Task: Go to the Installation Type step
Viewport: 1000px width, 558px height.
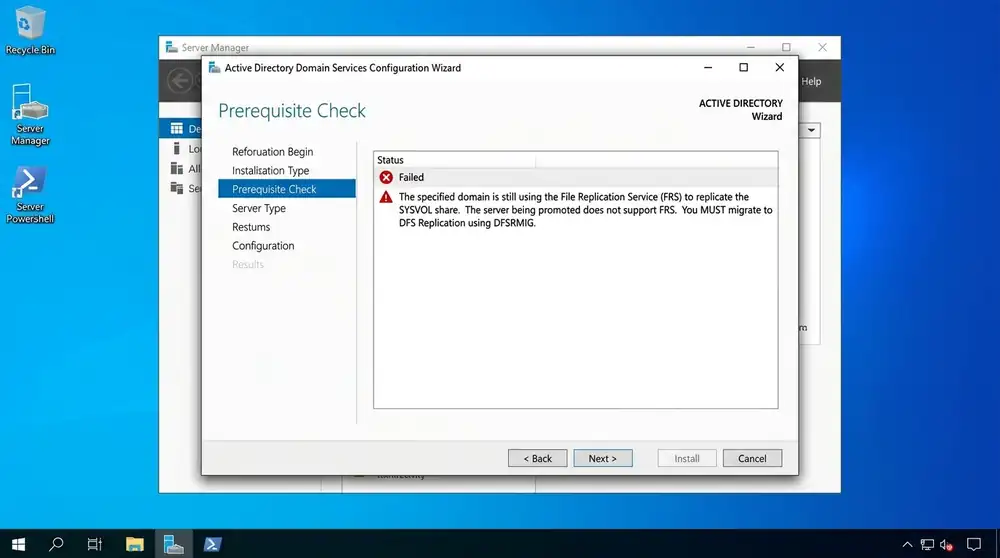Action: click(x=270, y=170)
